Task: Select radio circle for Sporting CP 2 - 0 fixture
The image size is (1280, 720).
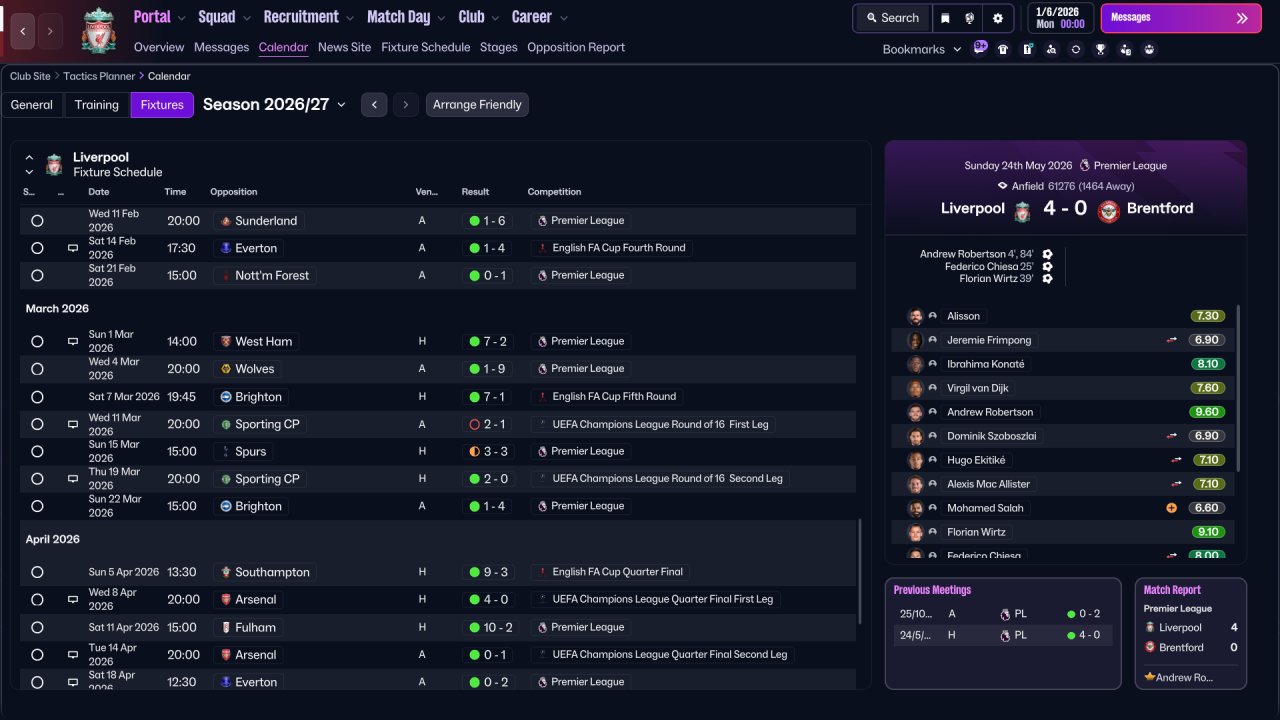Action: pos(37,479)
